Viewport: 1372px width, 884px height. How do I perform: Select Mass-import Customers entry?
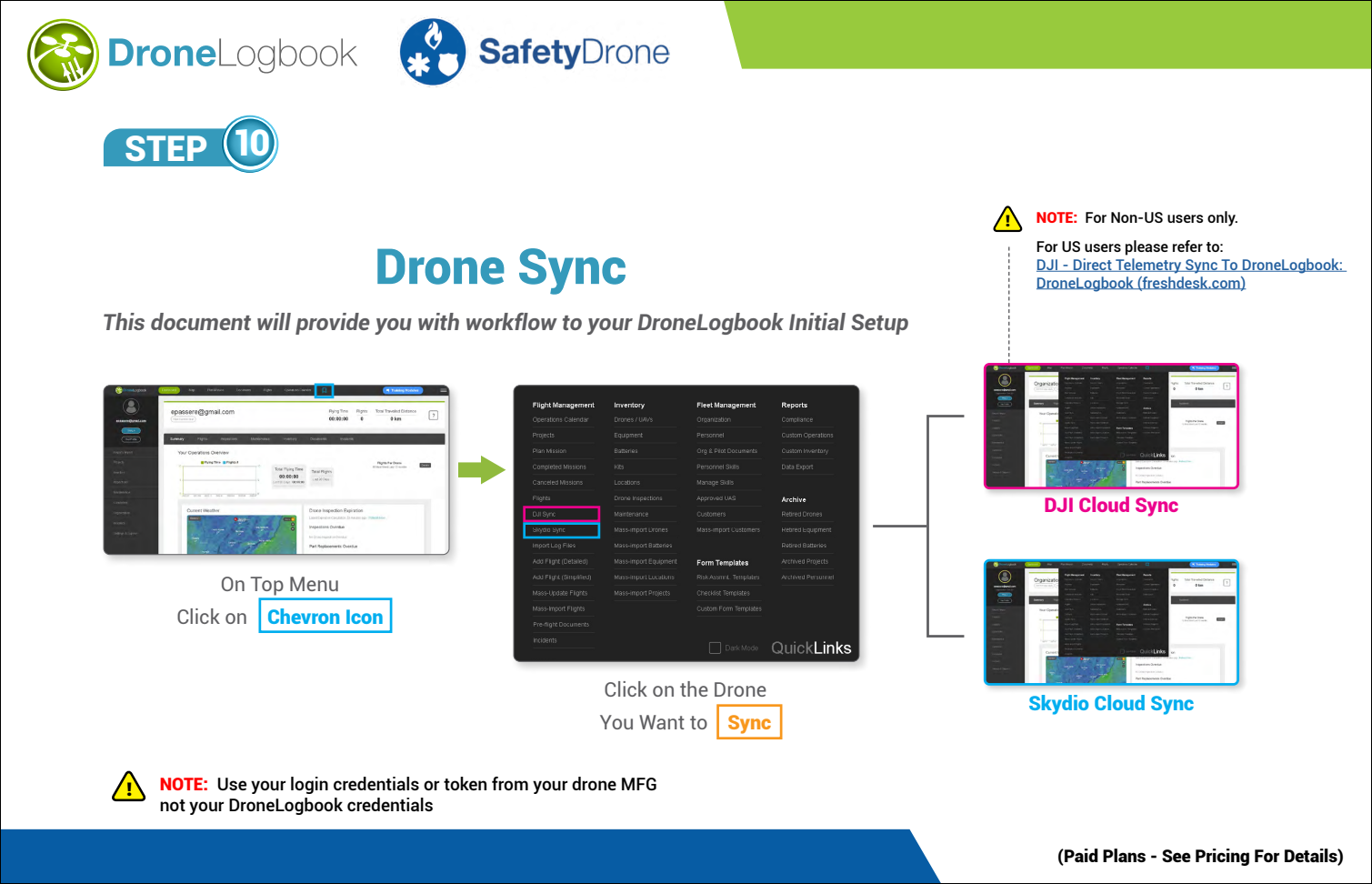pyautogui.click(x=728, y=529)
